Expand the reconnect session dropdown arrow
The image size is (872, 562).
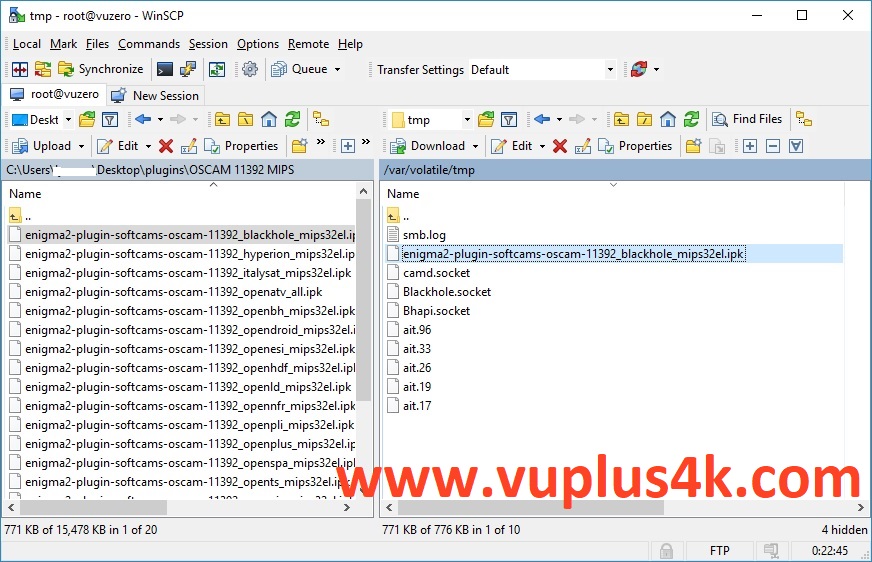coord(657,69)
